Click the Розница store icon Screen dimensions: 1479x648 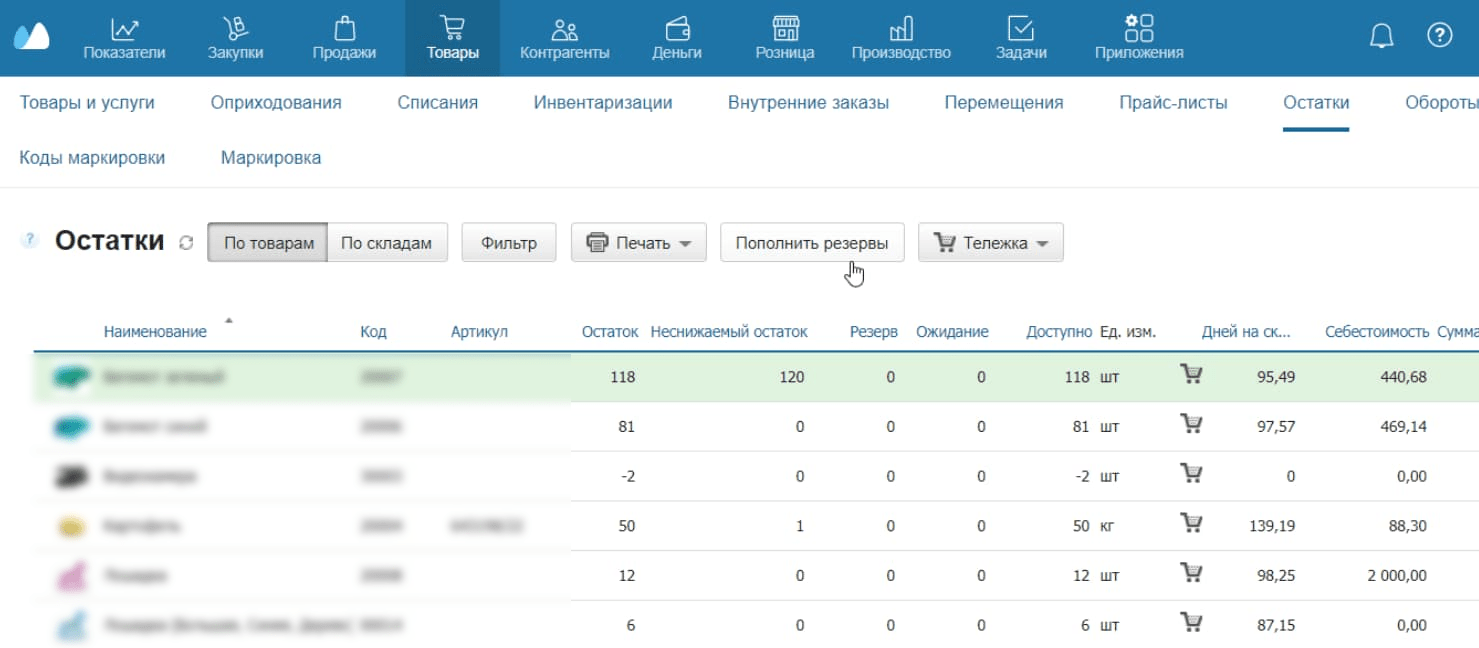pos(785,28)
